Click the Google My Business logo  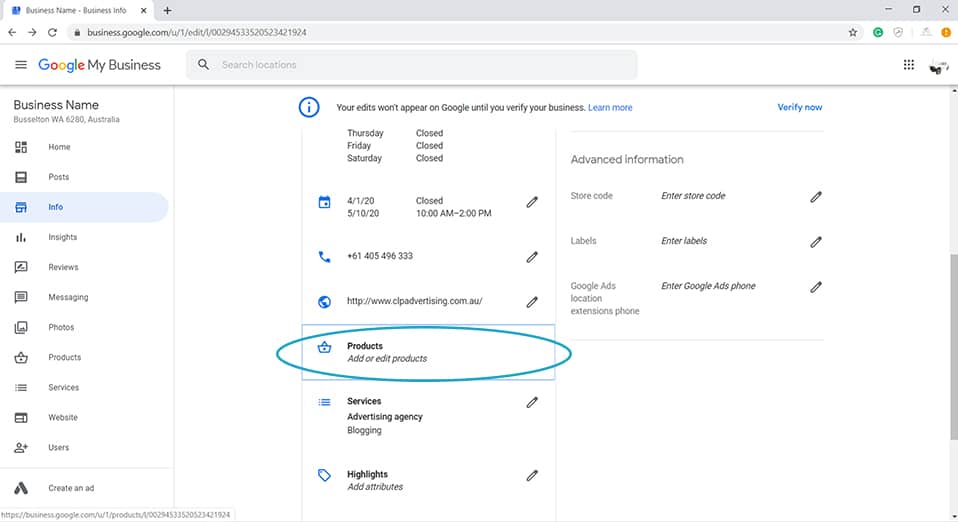[x=99, y=65]
